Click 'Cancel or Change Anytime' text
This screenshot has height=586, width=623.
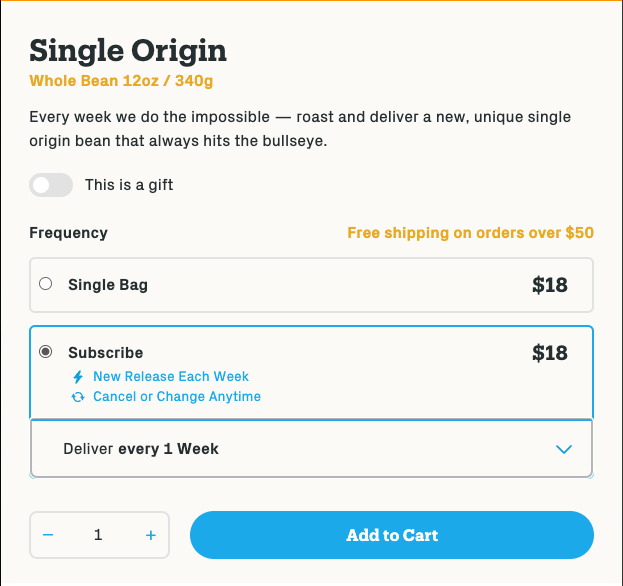pos(176,397)
